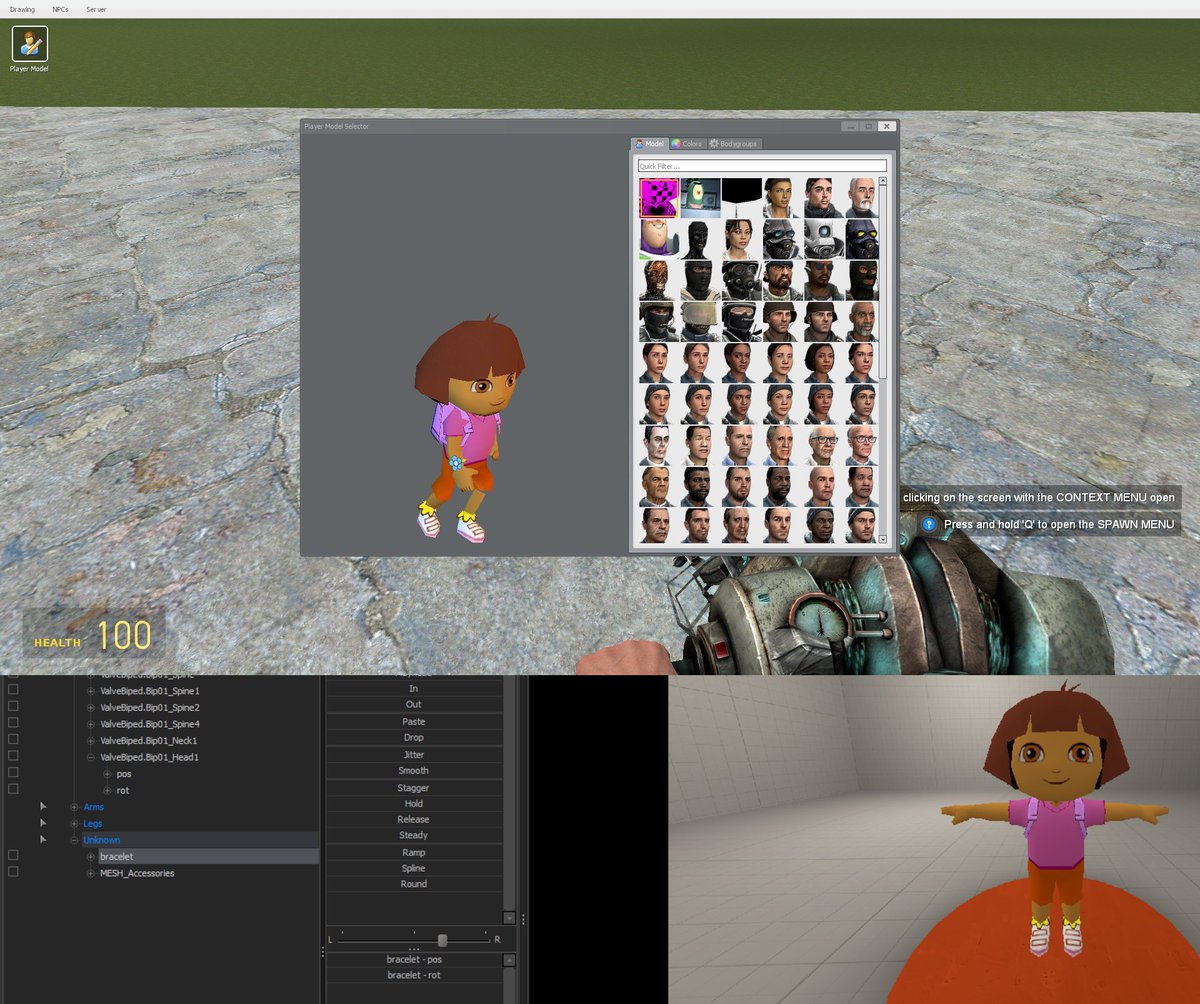The height and width of the screenshot is (1004, 1200).
Task: Tick the checkbox for ValveBiped.Bip01_Spine4
Action: [13, 724]
